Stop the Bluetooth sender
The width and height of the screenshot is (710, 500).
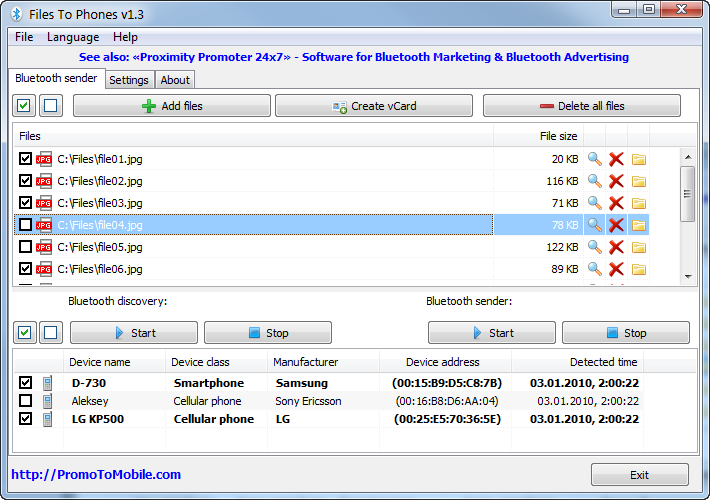(x=626, y=333)
